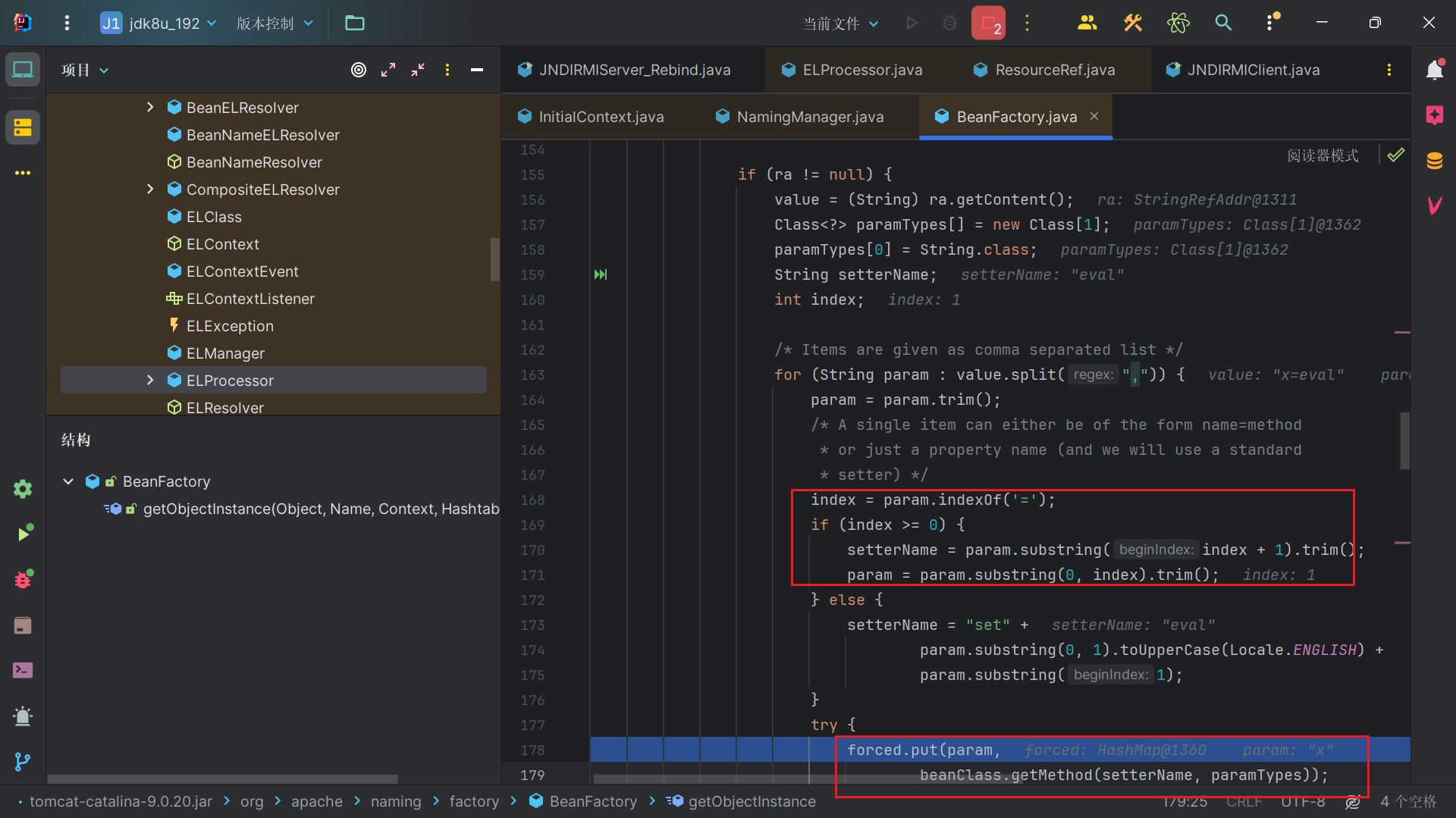Click the Collapse All icon in project panel
Screen dimensions: 1456x818
(x=418, y=70)
